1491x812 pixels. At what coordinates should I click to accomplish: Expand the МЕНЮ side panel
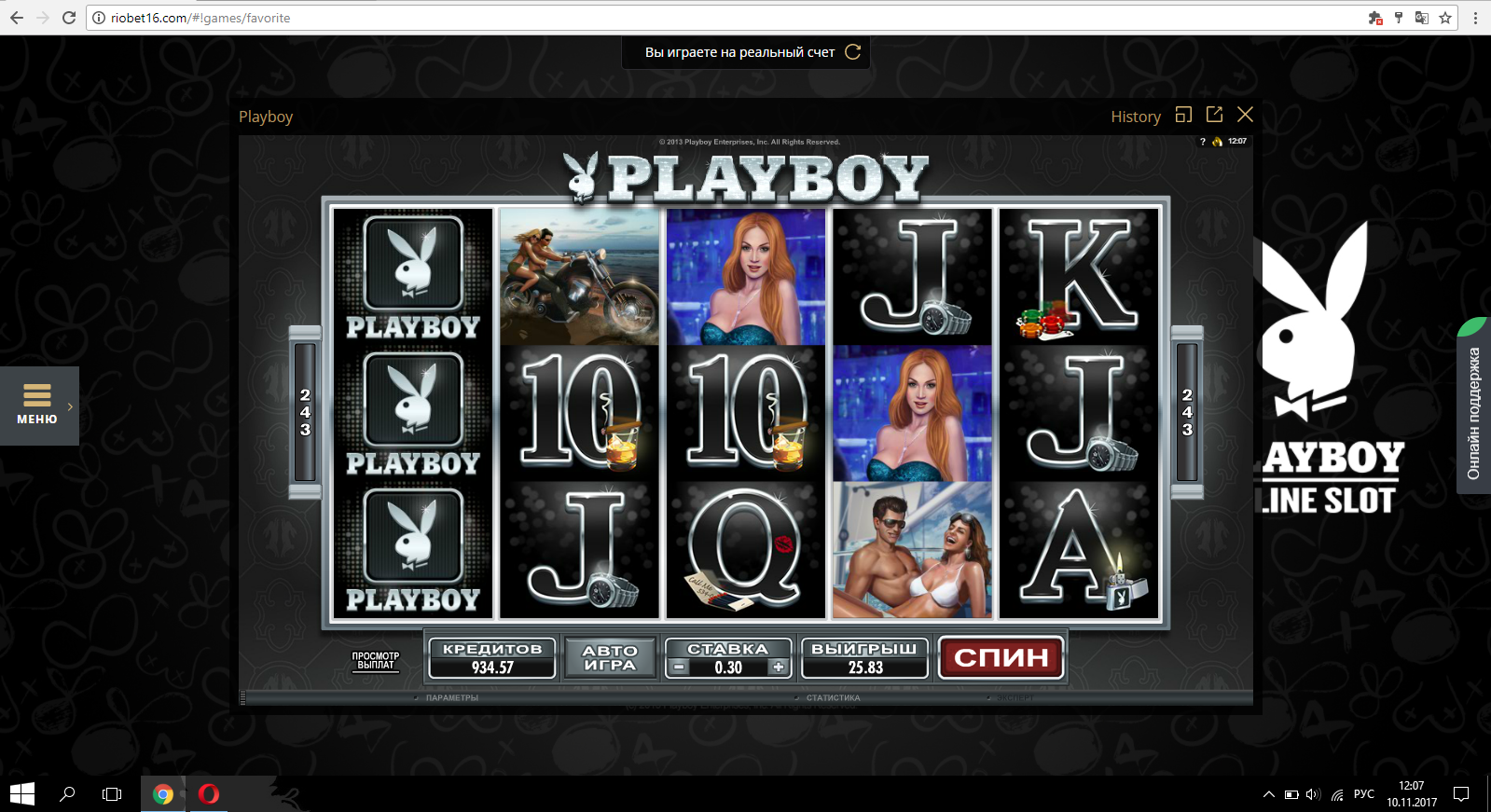(x=39, y=406)
